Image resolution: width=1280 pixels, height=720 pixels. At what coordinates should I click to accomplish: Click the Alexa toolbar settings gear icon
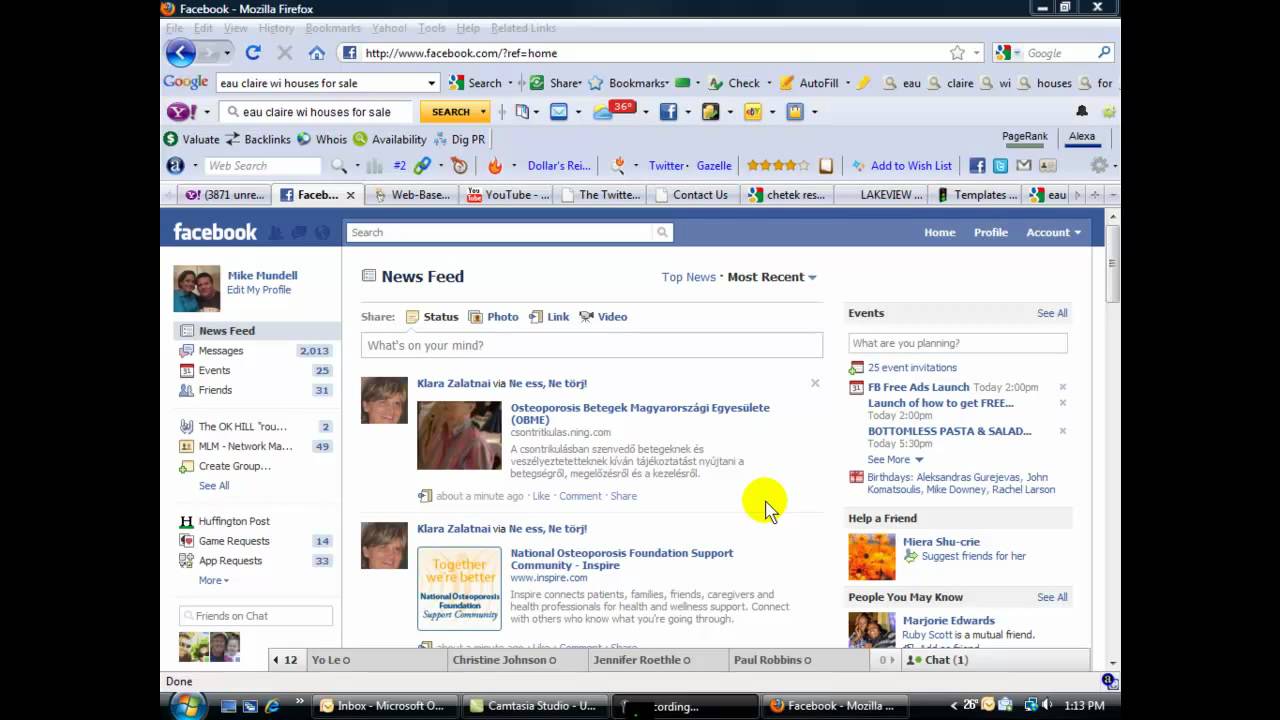1099,166
